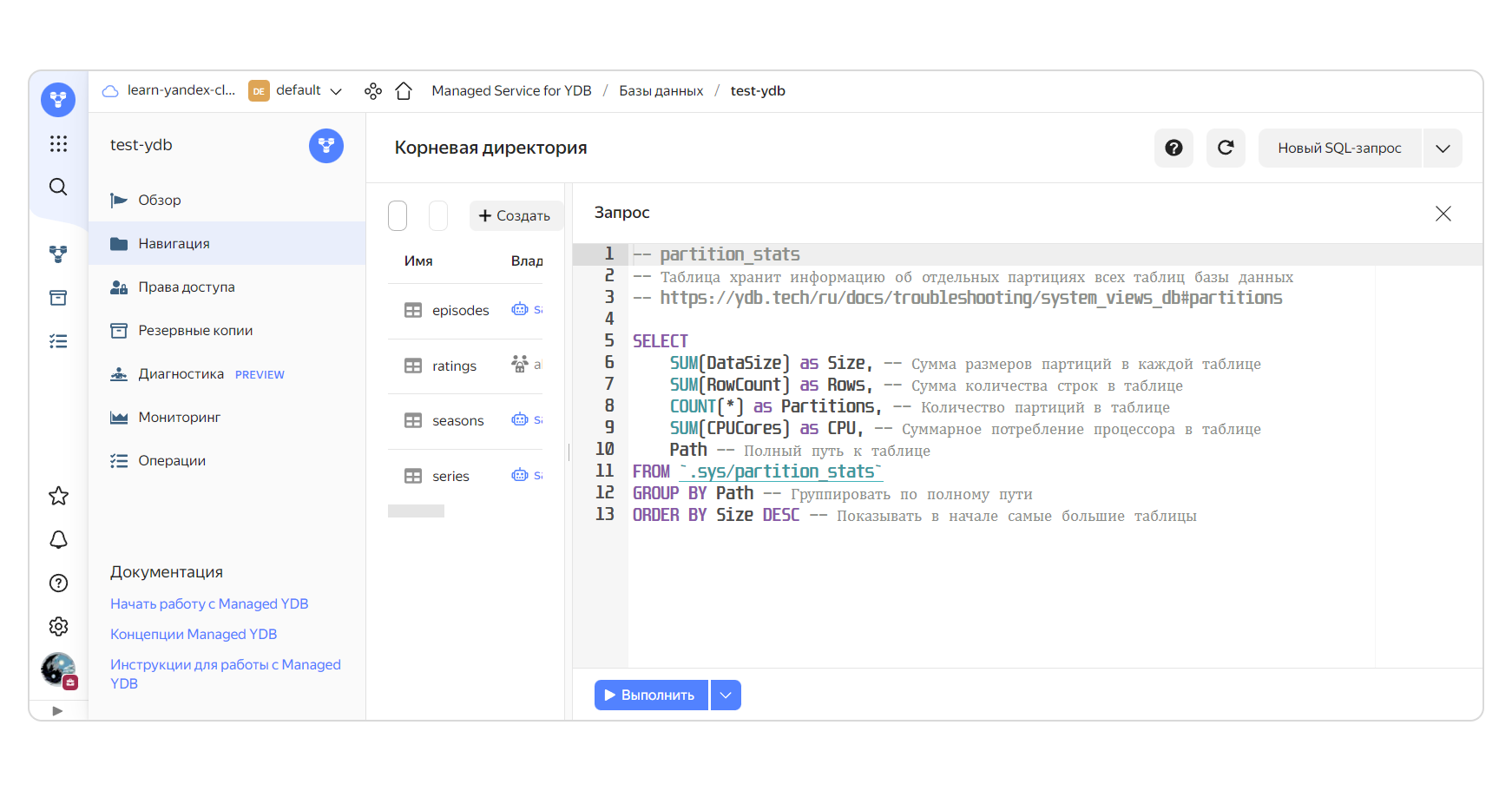Open dropdown arrow next to Выполнить
The height and width of the screenshot is (791, 1512).
click(726, 695)
